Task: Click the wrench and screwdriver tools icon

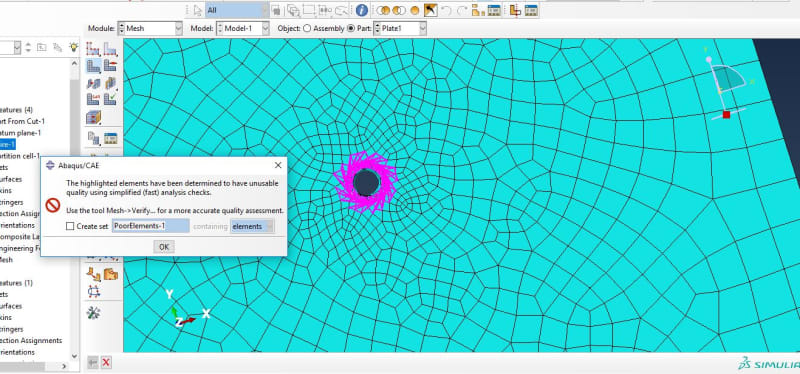Action: coord(93,313)
